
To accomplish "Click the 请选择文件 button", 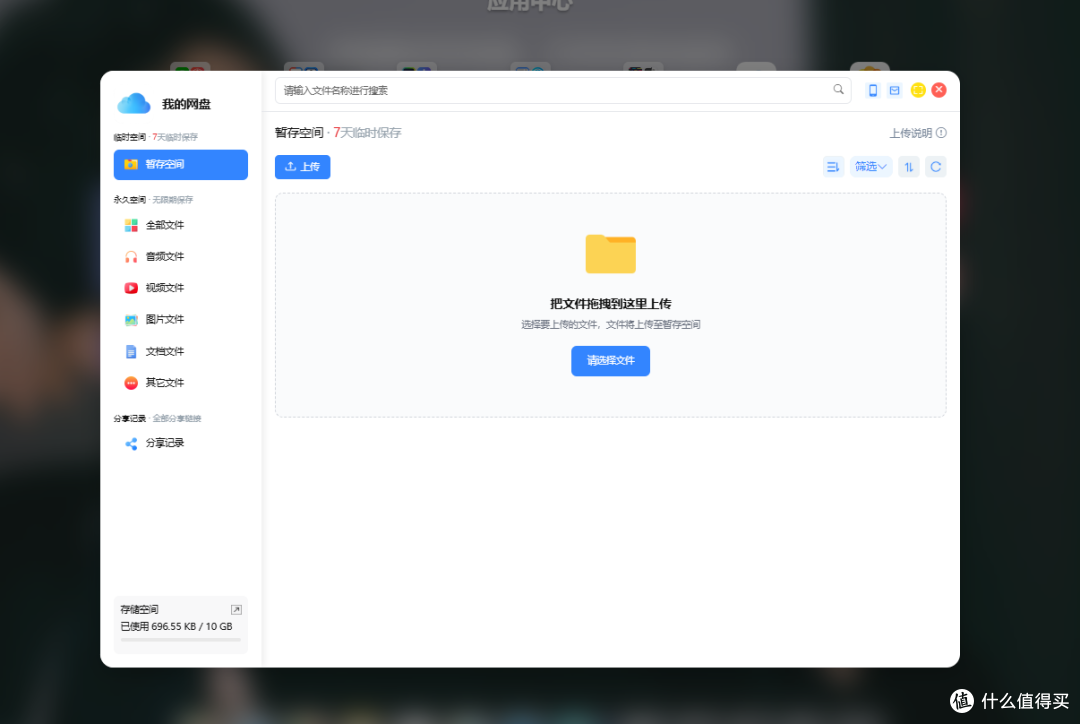I will coord(610,361).
